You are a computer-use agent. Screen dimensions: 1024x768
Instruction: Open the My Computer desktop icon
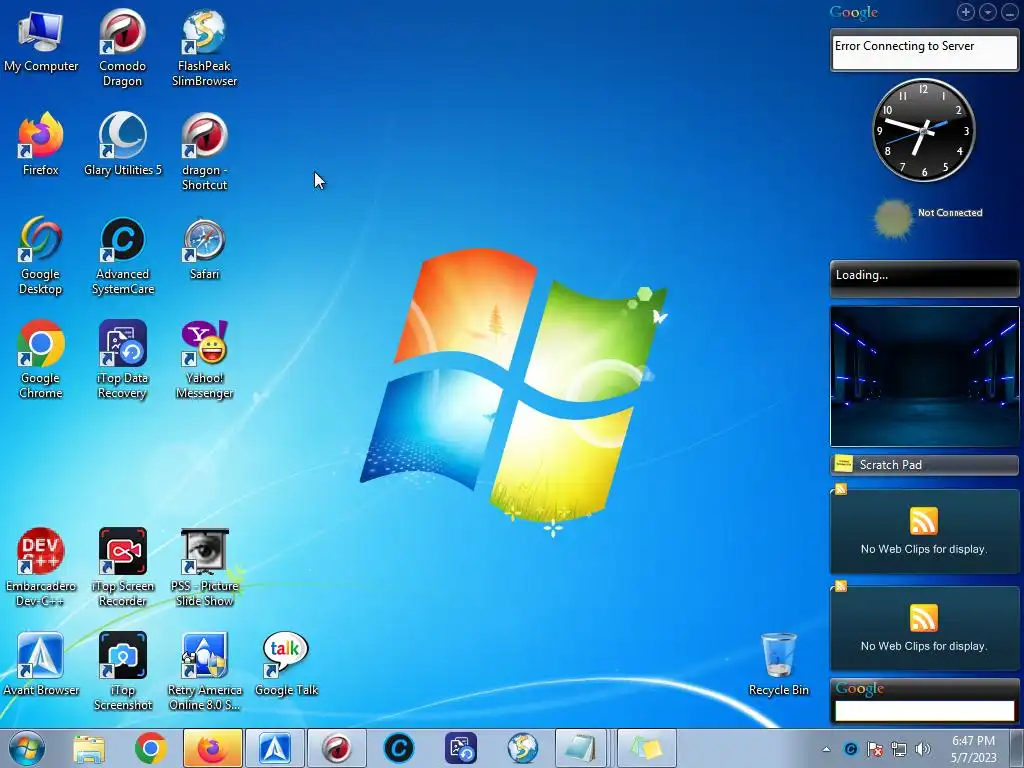[x=40, y=42]
